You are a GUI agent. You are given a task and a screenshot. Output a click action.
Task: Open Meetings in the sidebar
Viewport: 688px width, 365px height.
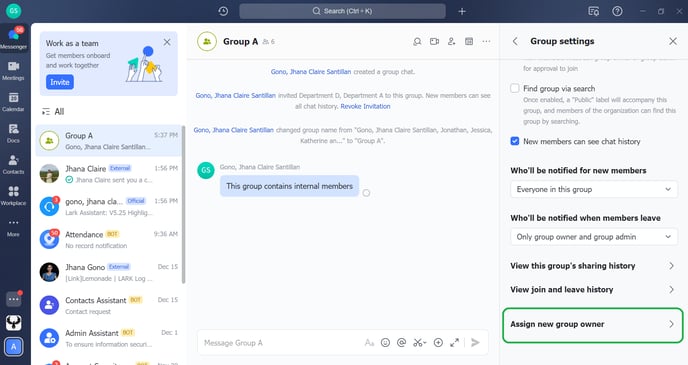[13, 71]
